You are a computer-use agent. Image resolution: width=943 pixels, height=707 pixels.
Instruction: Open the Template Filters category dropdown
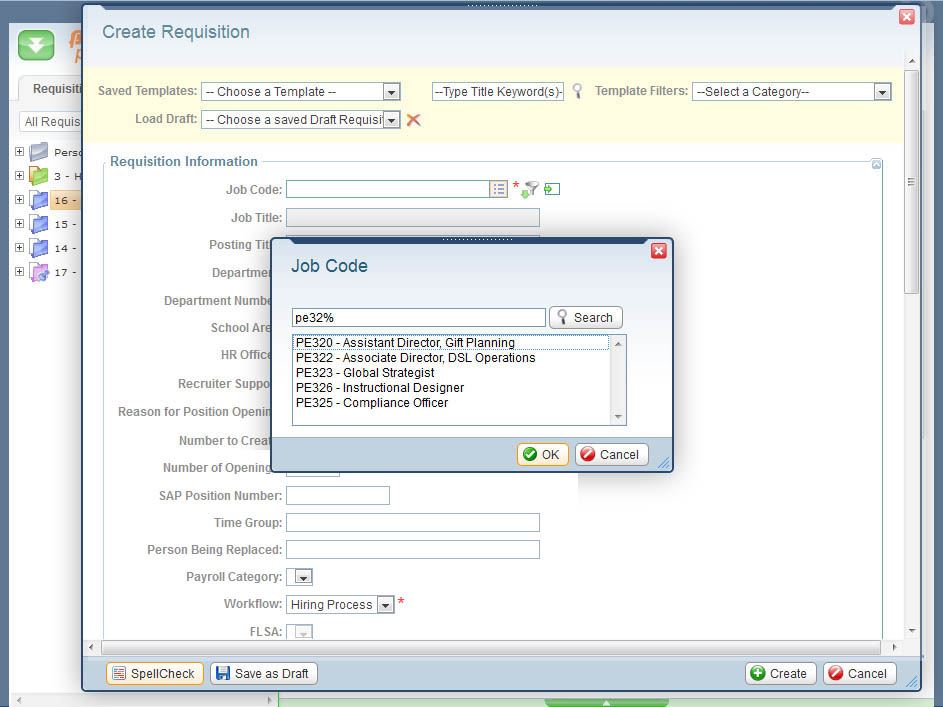881,92
